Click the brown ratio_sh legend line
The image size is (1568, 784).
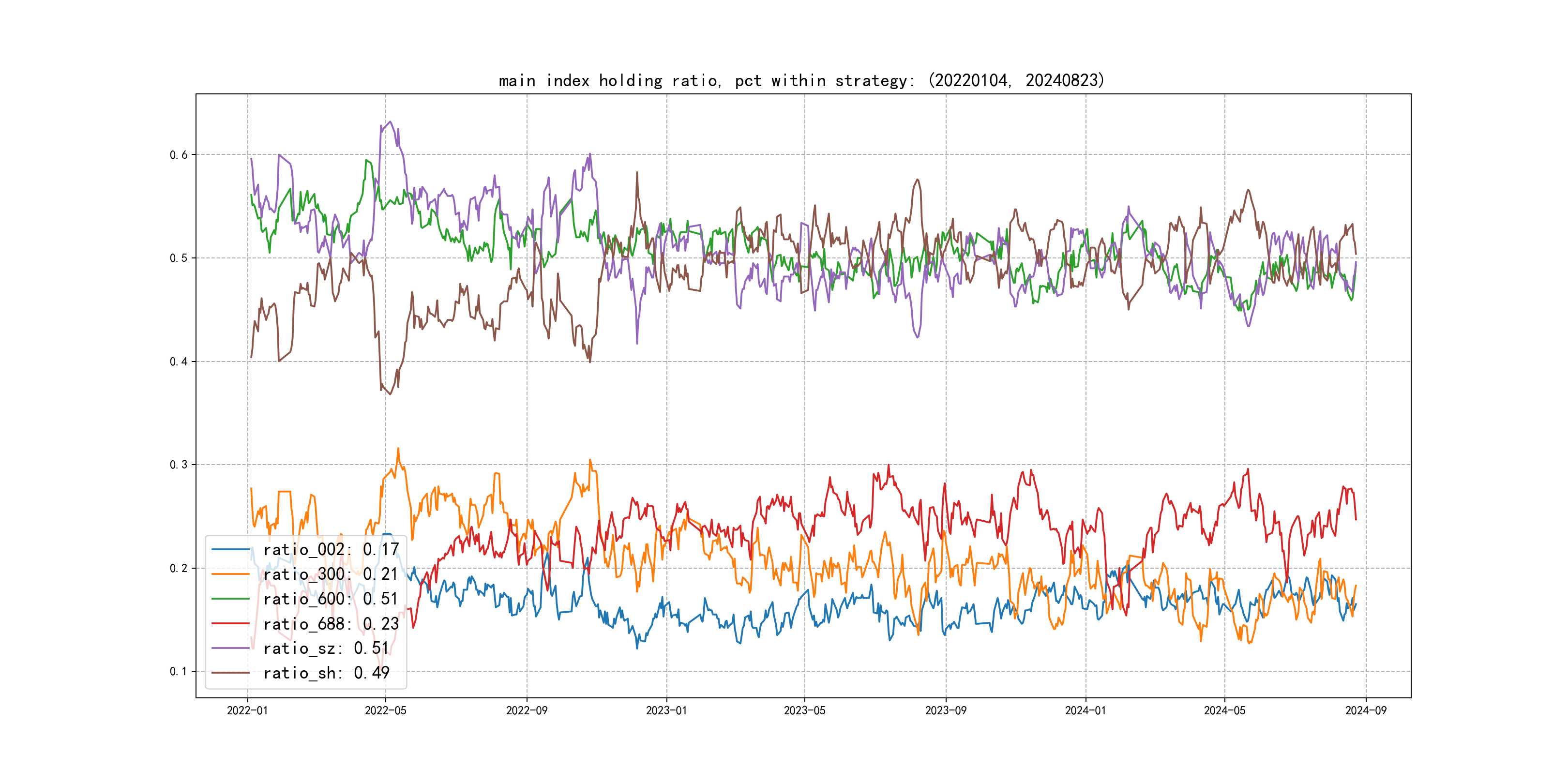click(231, 673)
